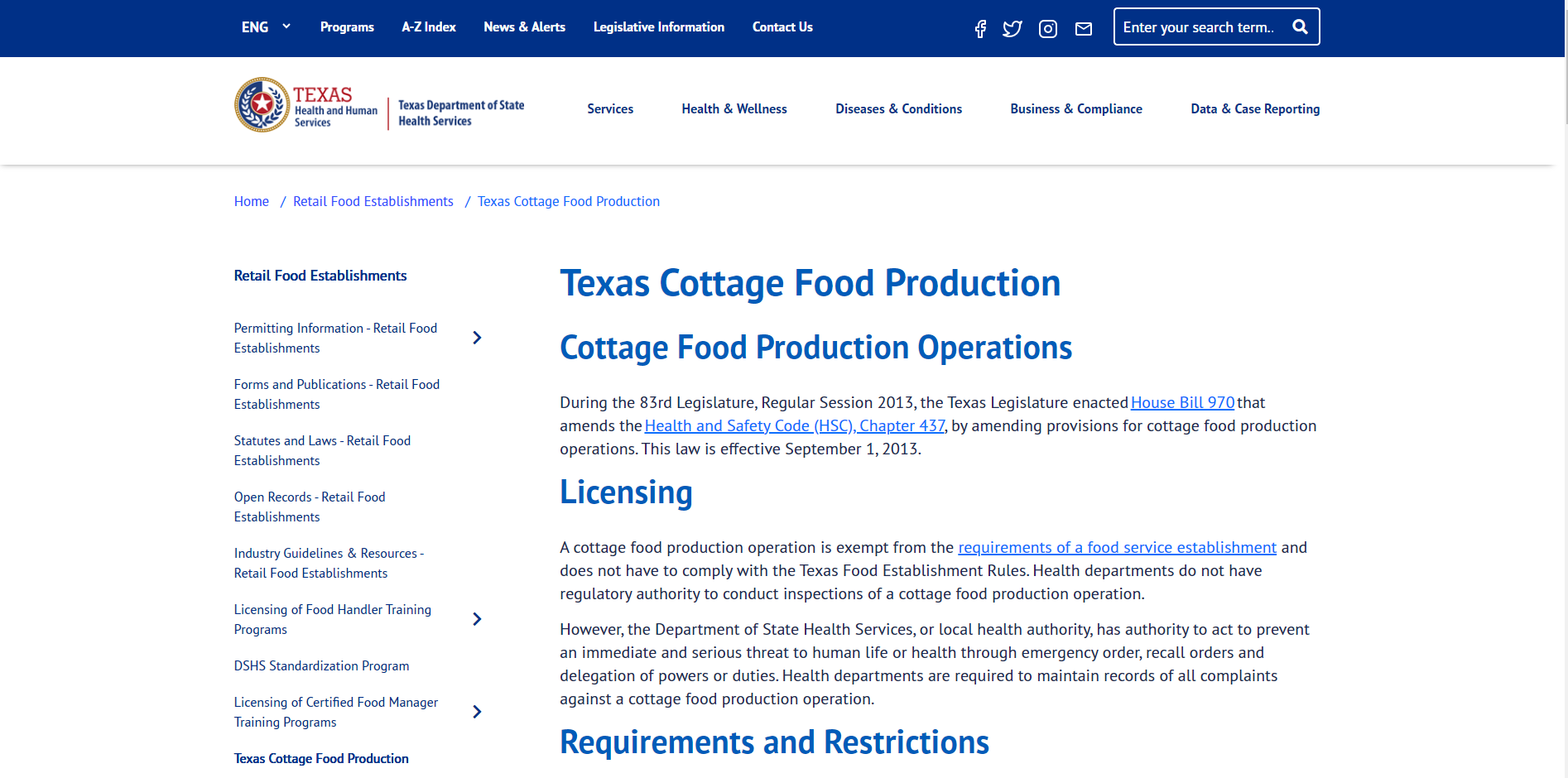The height and width of the screenshot is (778, 1568).
Task: Open the Diseases & Conditions menu
Action: pyautogui.click(x=898, y=108)
